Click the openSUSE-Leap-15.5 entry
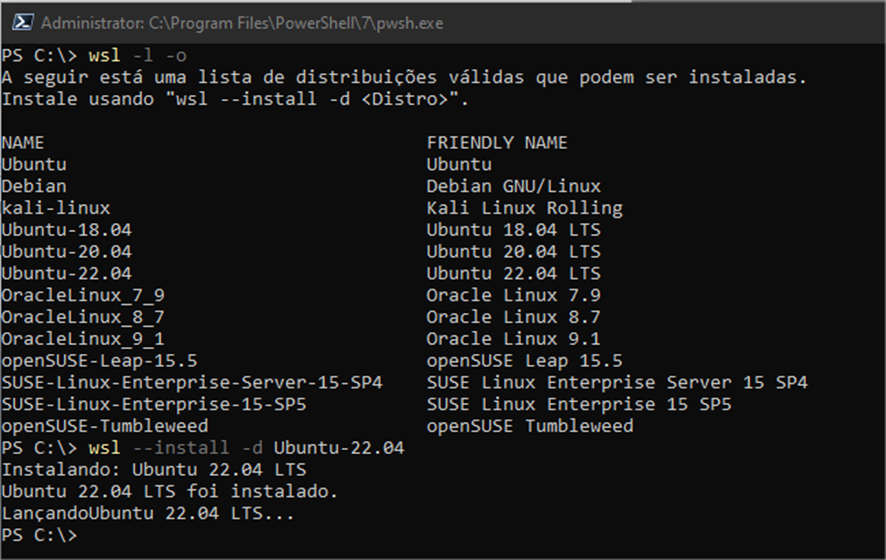 [x=99, y=361]
